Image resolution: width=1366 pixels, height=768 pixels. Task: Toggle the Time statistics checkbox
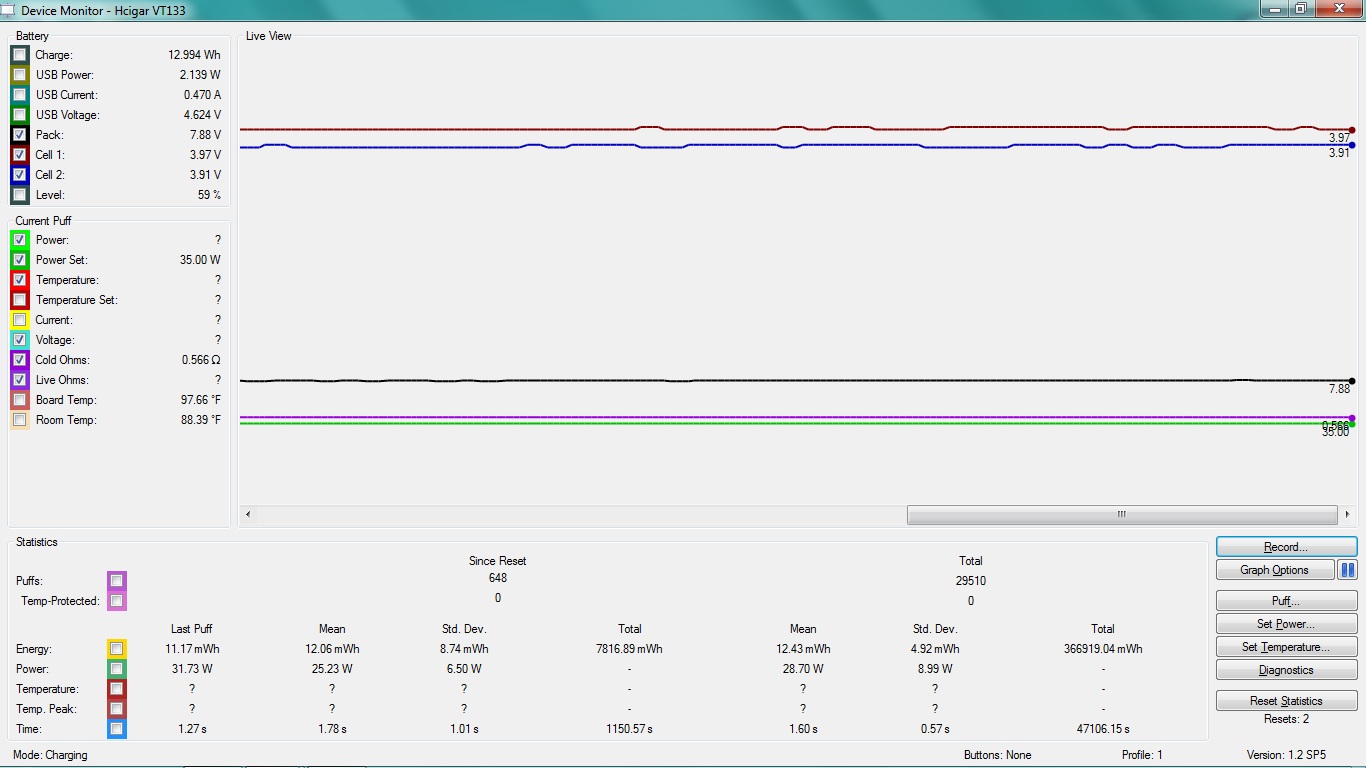coord(117,729)
